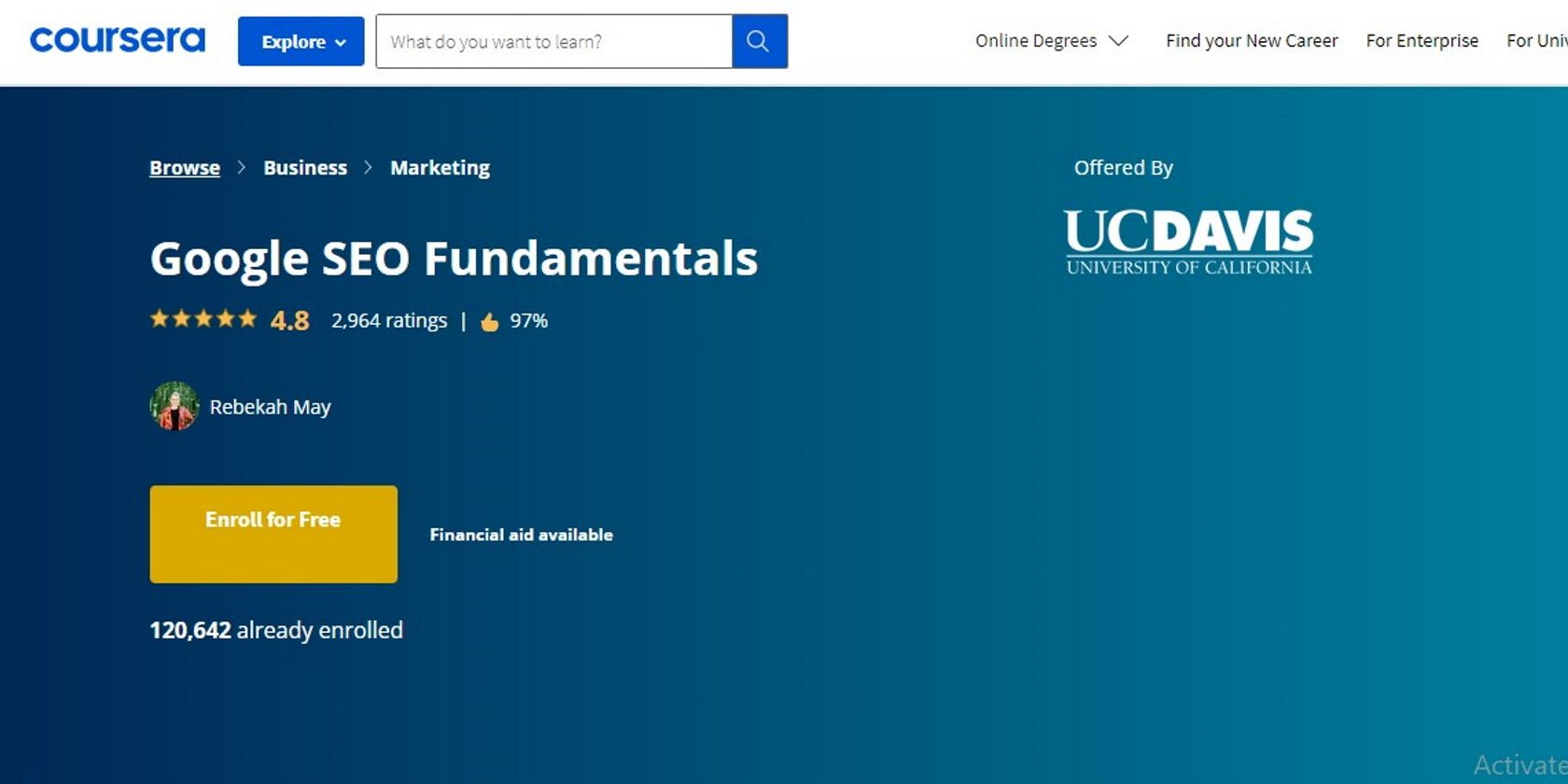The width and height of the screenshot is (1568, 784).
Task: Click the chevron between Business and Marketing
Action: pyautogui.click(x=369, y=168)
